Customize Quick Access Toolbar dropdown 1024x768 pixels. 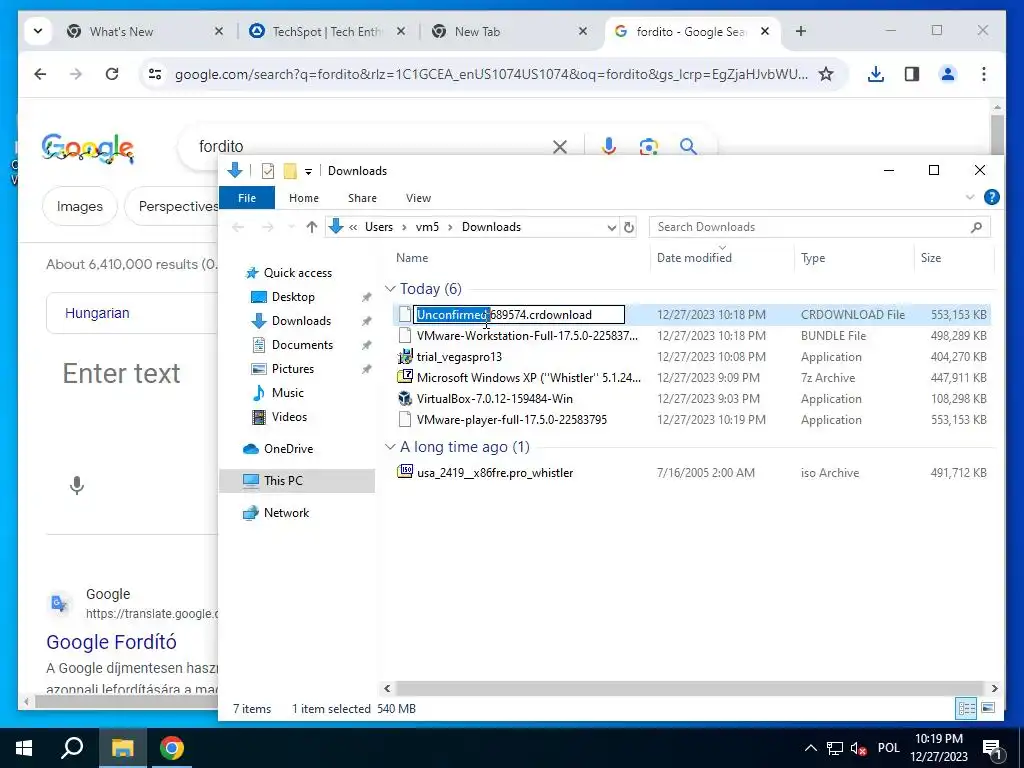tap(308, 172)
